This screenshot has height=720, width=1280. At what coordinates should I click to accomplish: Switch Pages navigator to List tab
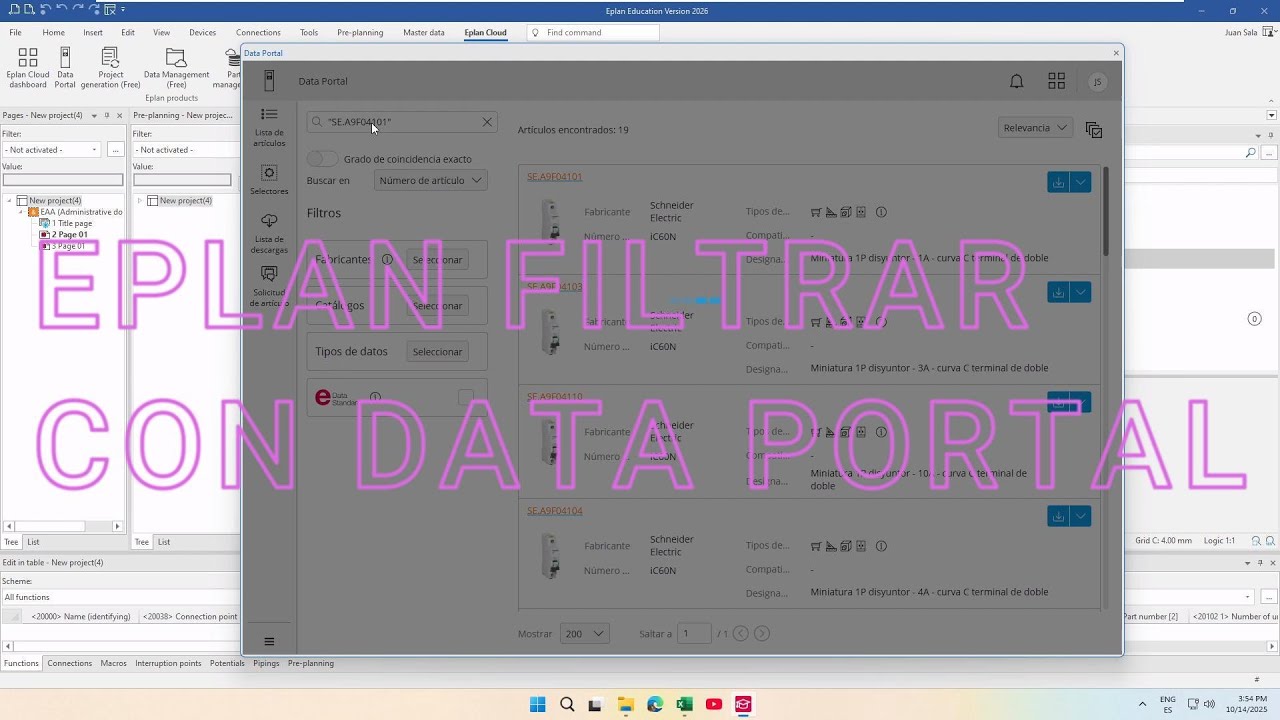33,542
